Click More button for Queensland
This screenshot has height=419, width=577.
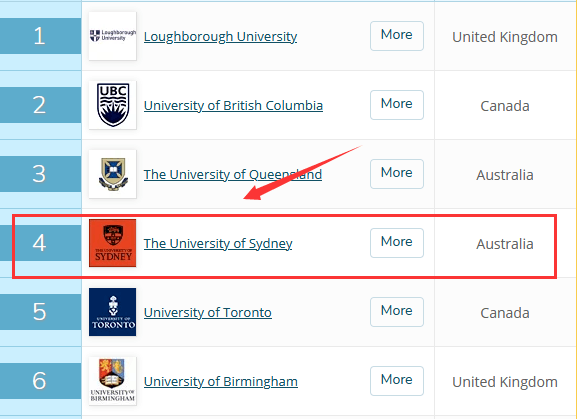(x=397, y=174)
